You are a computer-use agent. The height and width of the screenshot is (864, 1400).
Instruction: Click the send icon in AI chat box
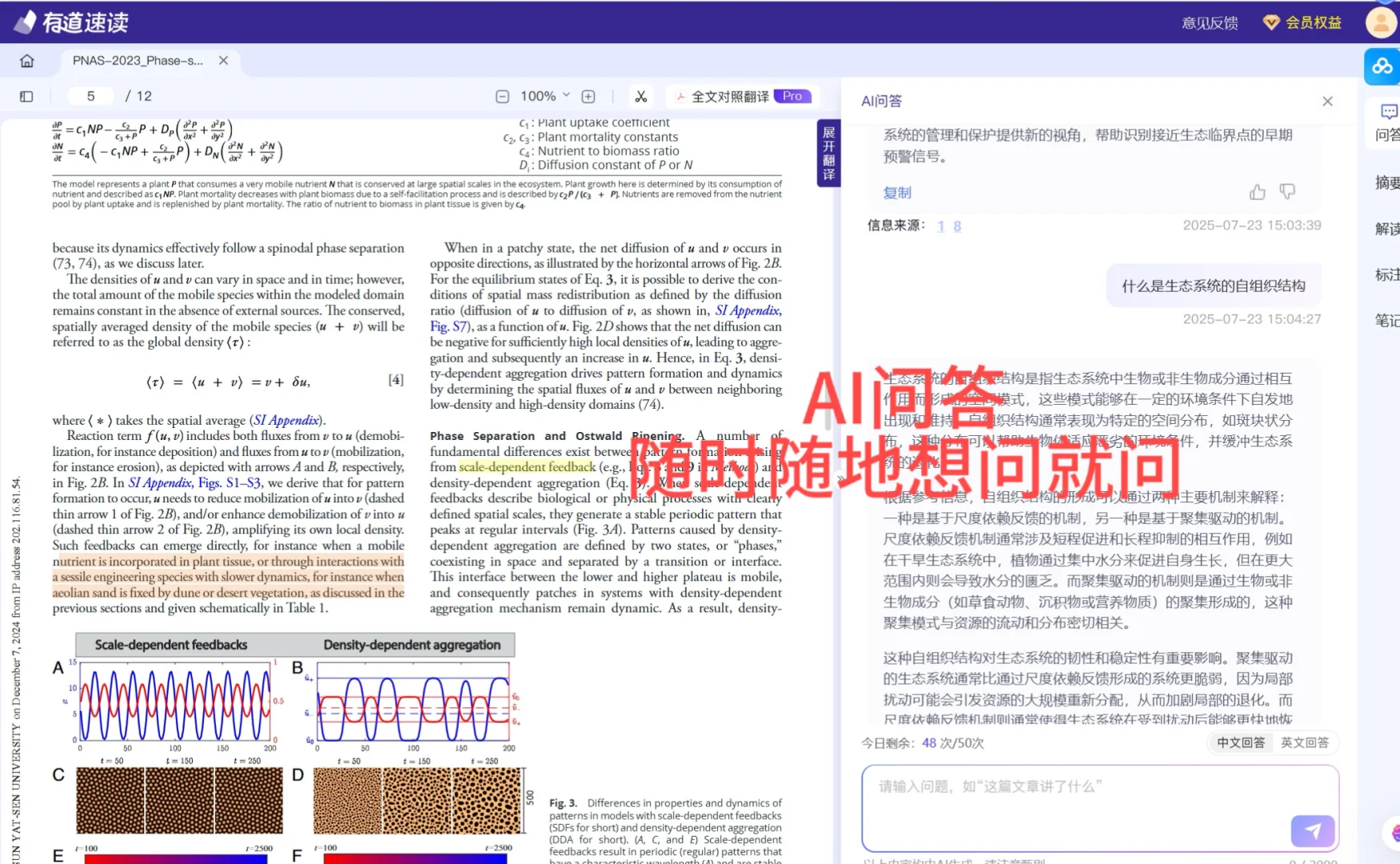point(1312,831)
